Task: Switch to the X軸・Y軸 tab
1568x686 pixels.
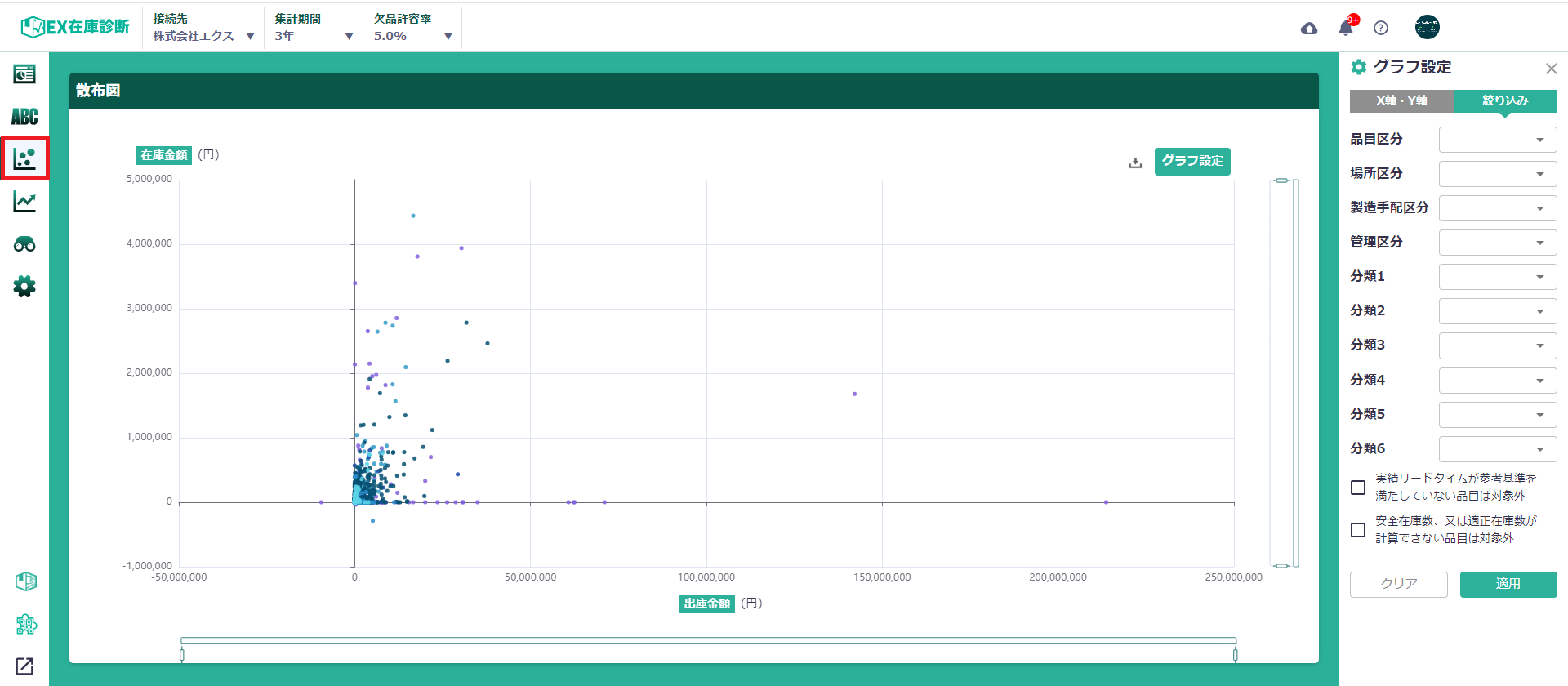Action: 1401,100
